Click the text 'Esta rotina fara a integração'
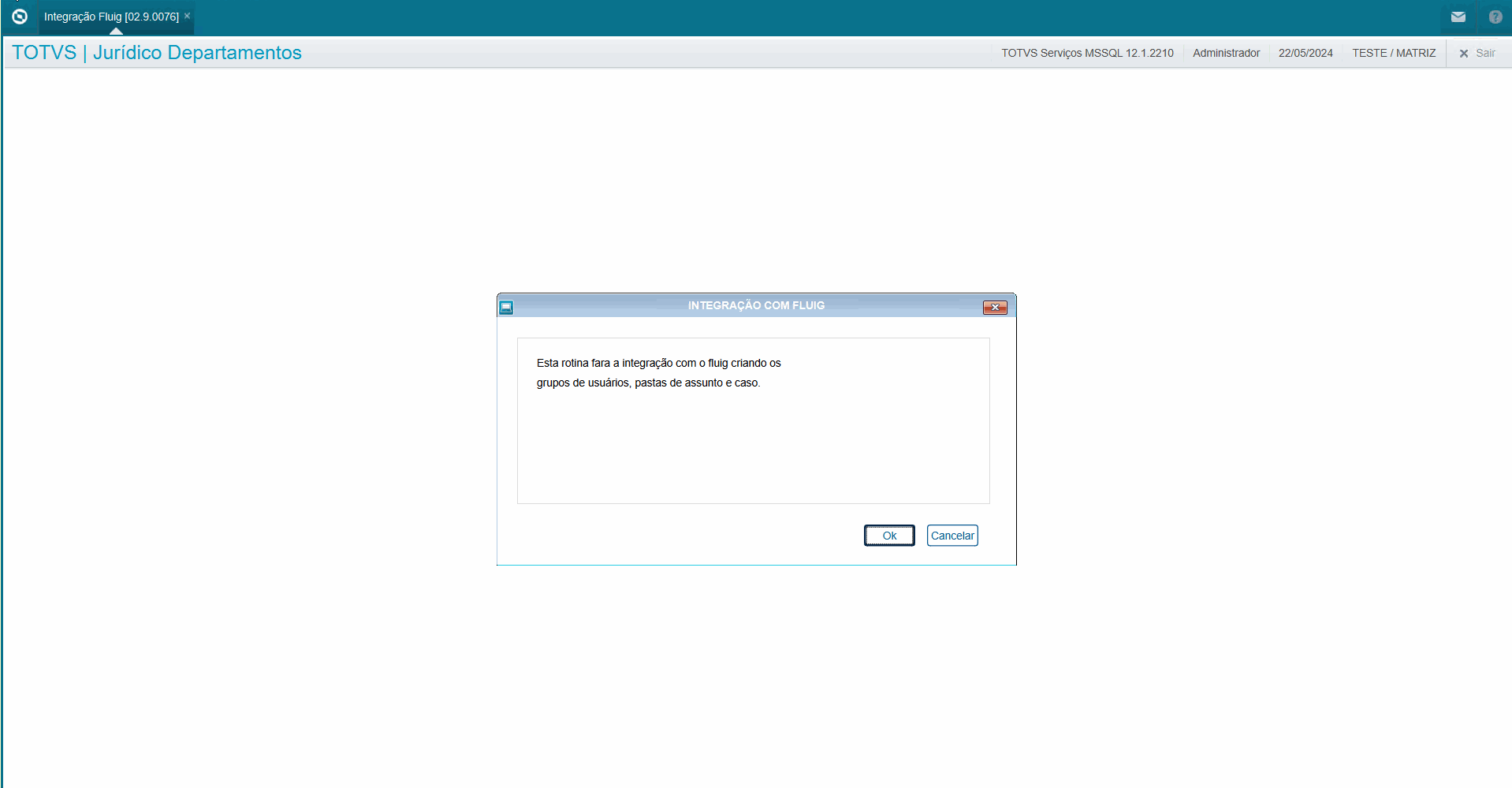Viewport: 1512px width, 788px height. coord(605,363)
